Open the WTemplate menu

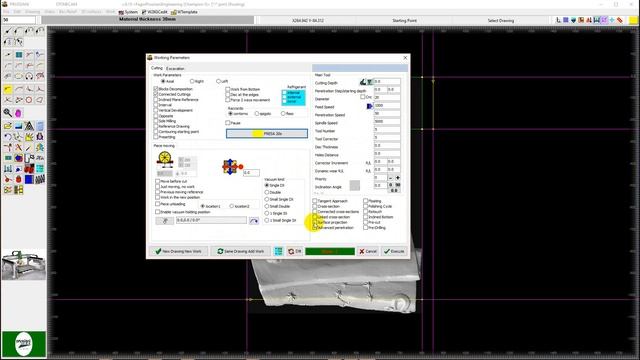point(184,12)
